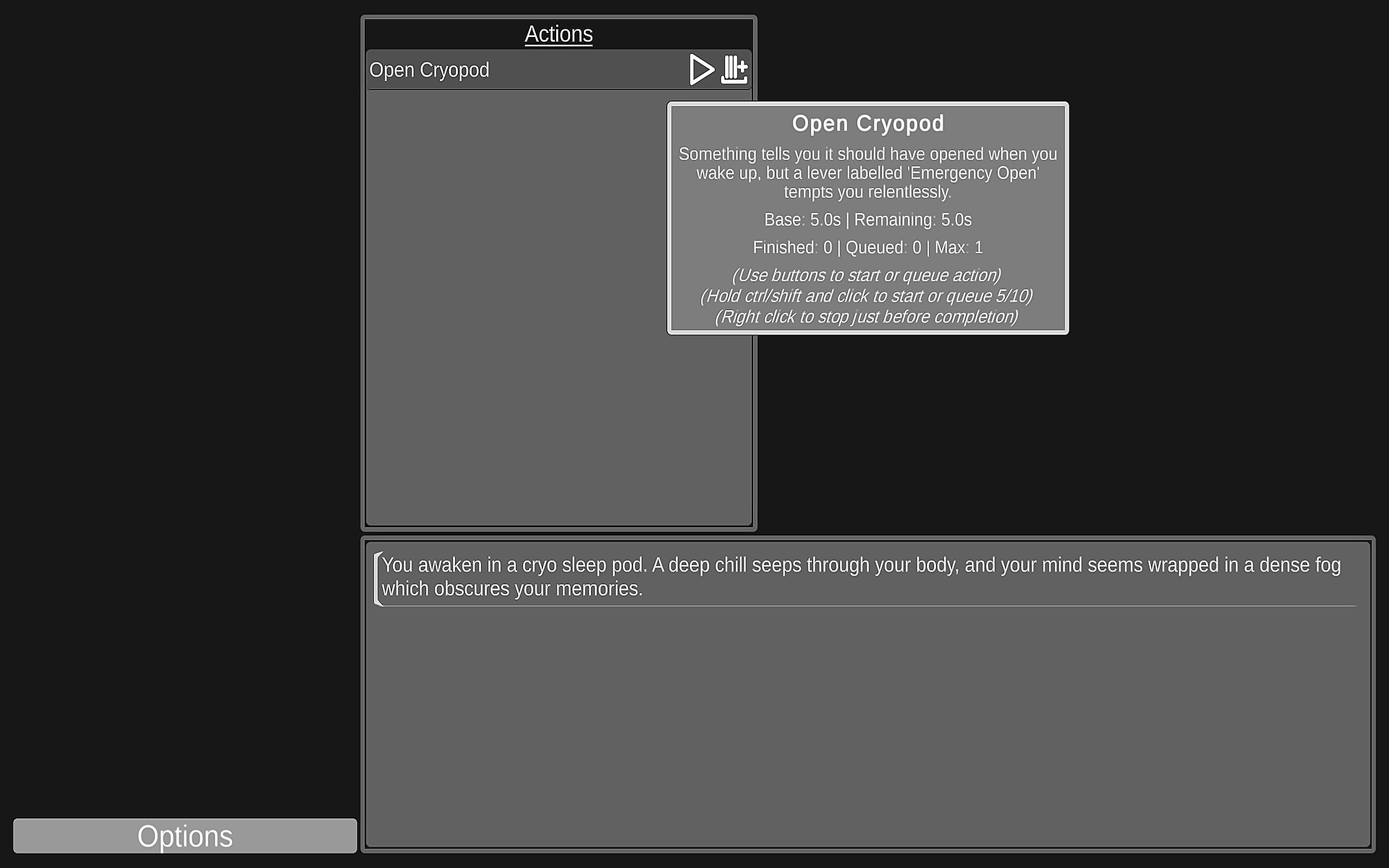
Task: Click the Base 5.0s duration text
Action: point(802,220)
